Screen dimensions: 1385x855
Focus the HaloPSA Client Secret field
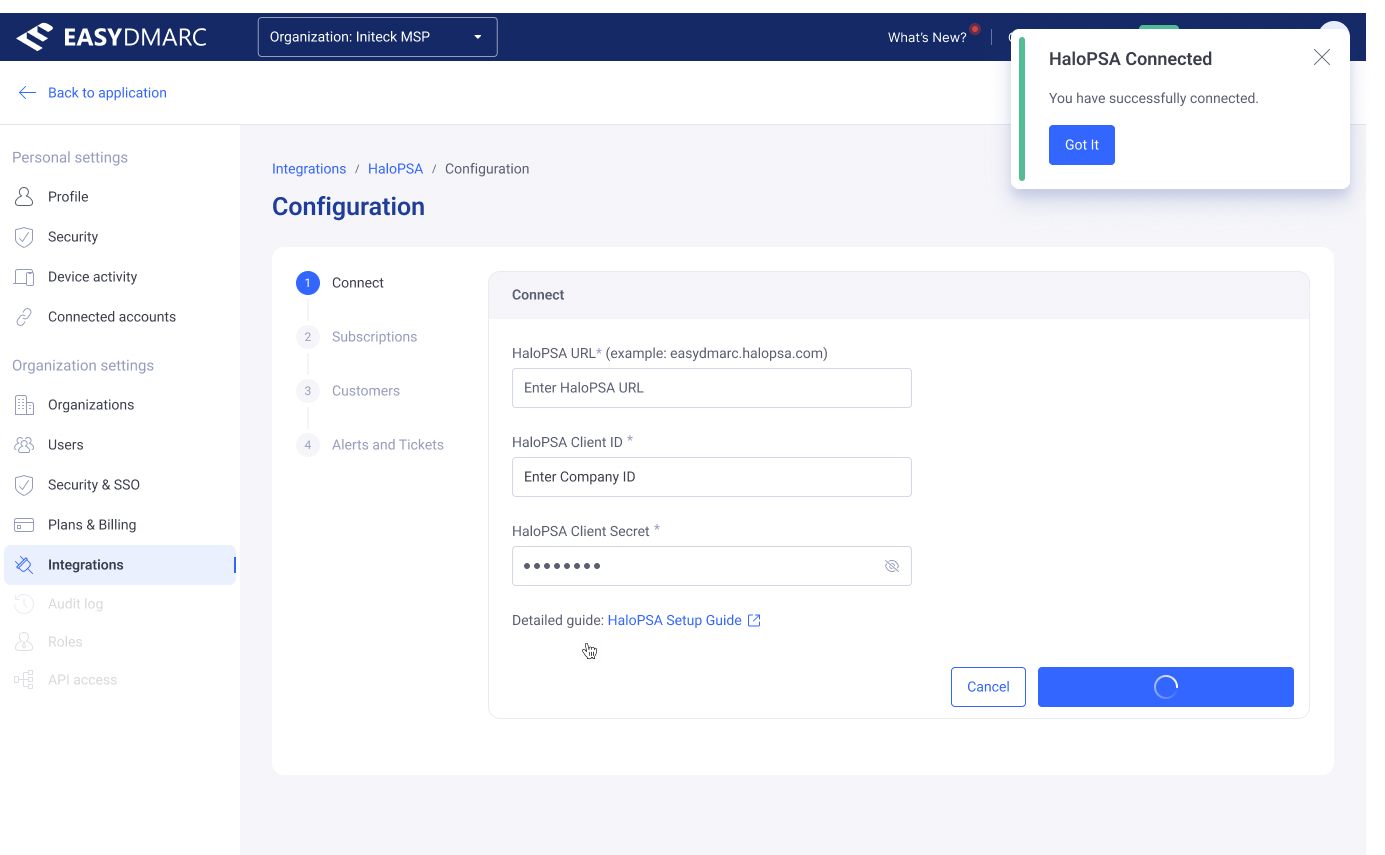711,566
